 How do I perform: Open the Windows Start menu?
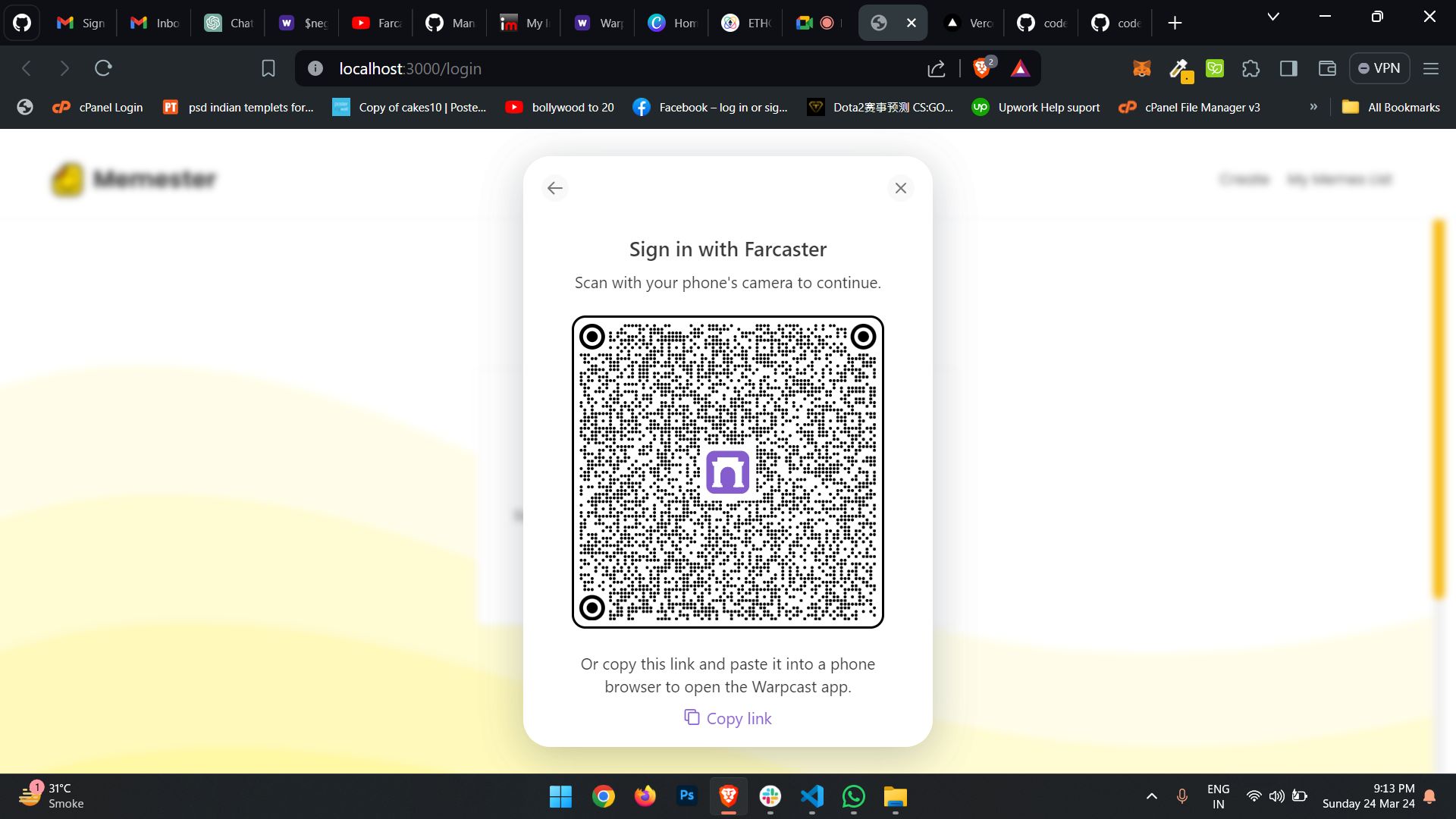click(x=560, y=796)
